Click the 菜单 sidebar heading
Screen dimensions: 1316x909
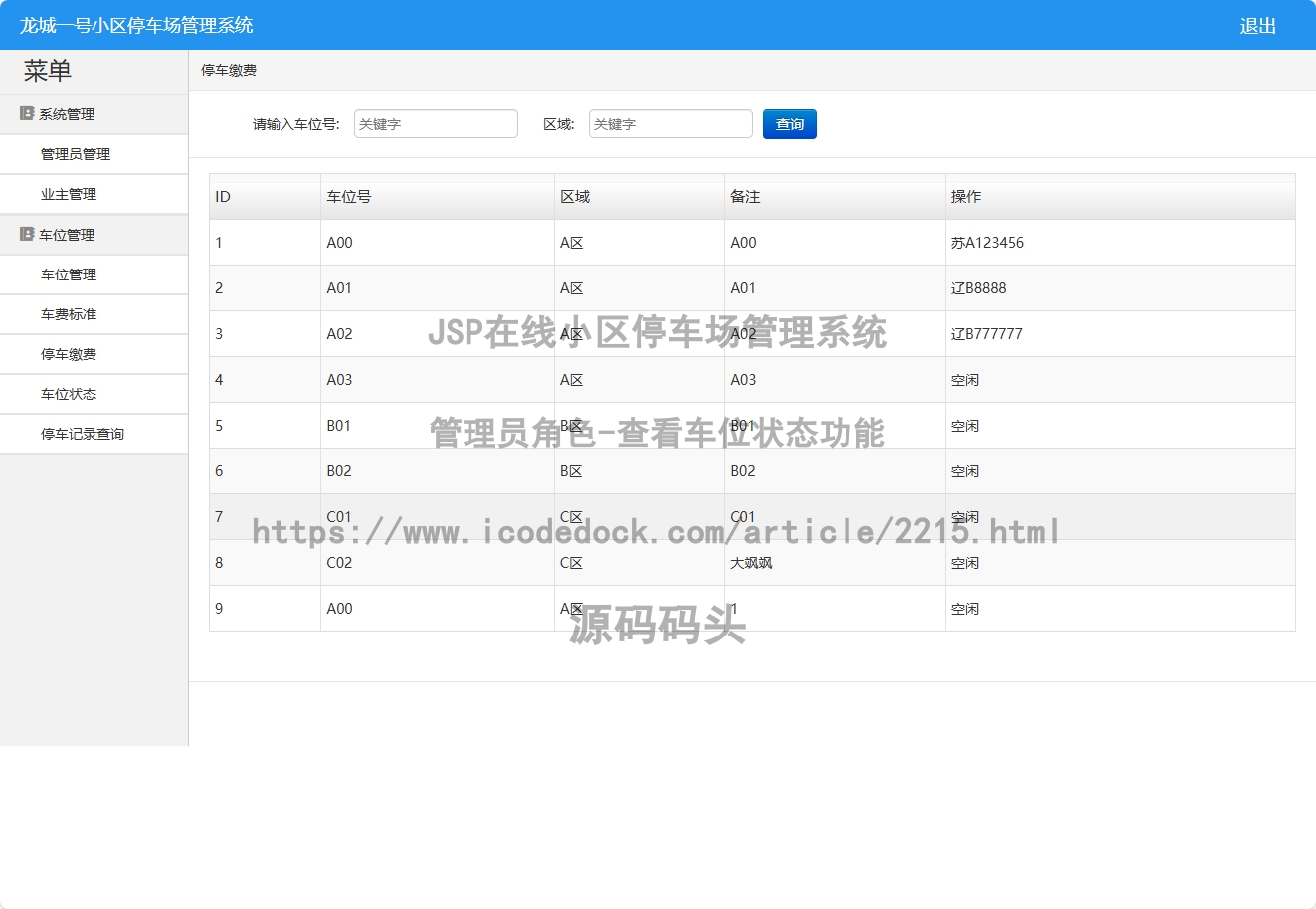(x=48, y=71)
